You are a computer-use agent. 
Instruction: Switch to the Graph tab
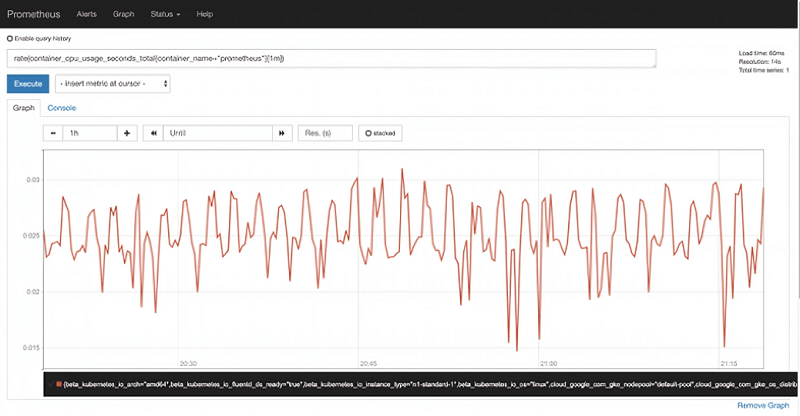tap(23, 108)
